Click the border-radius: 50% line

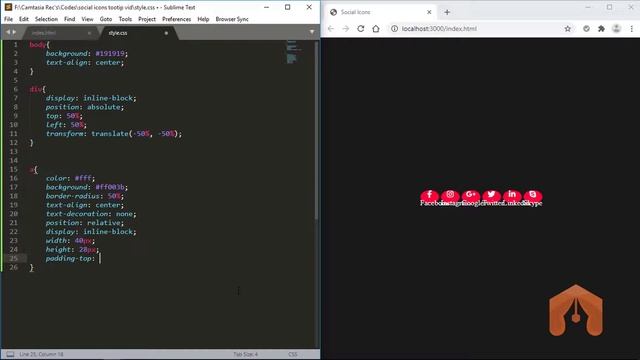tap(84, 196)
